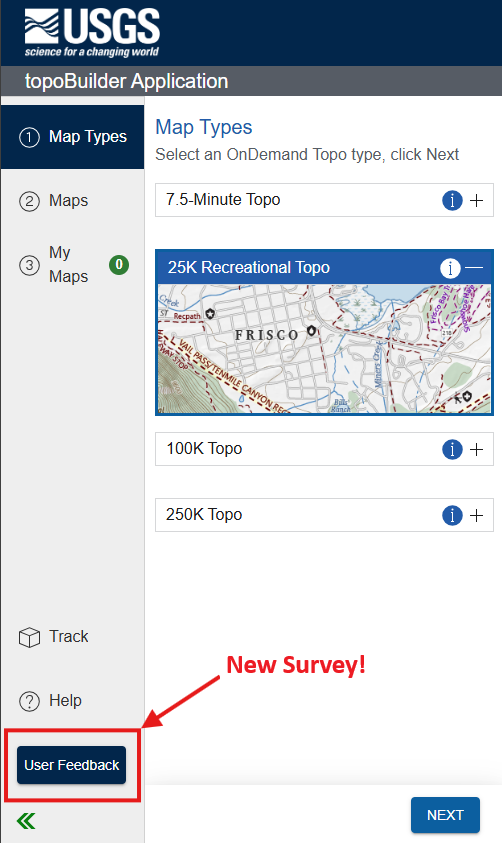Expand the 250K Topo option
This screenshot has width=502, height=843.
(x=476, y=516)
